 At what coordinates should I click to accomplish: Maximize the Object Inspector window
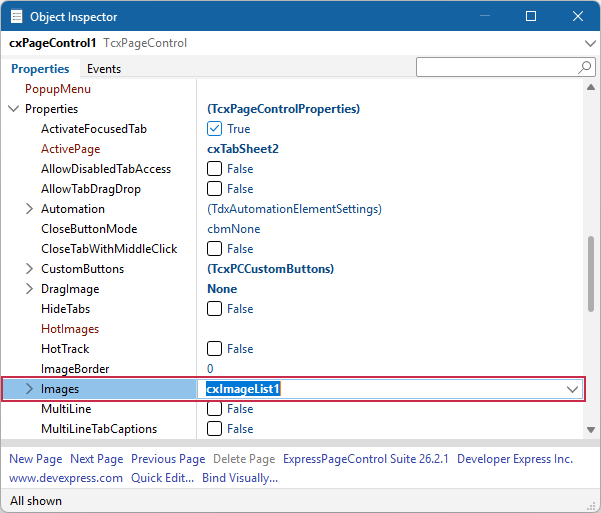tap(531, 16)
